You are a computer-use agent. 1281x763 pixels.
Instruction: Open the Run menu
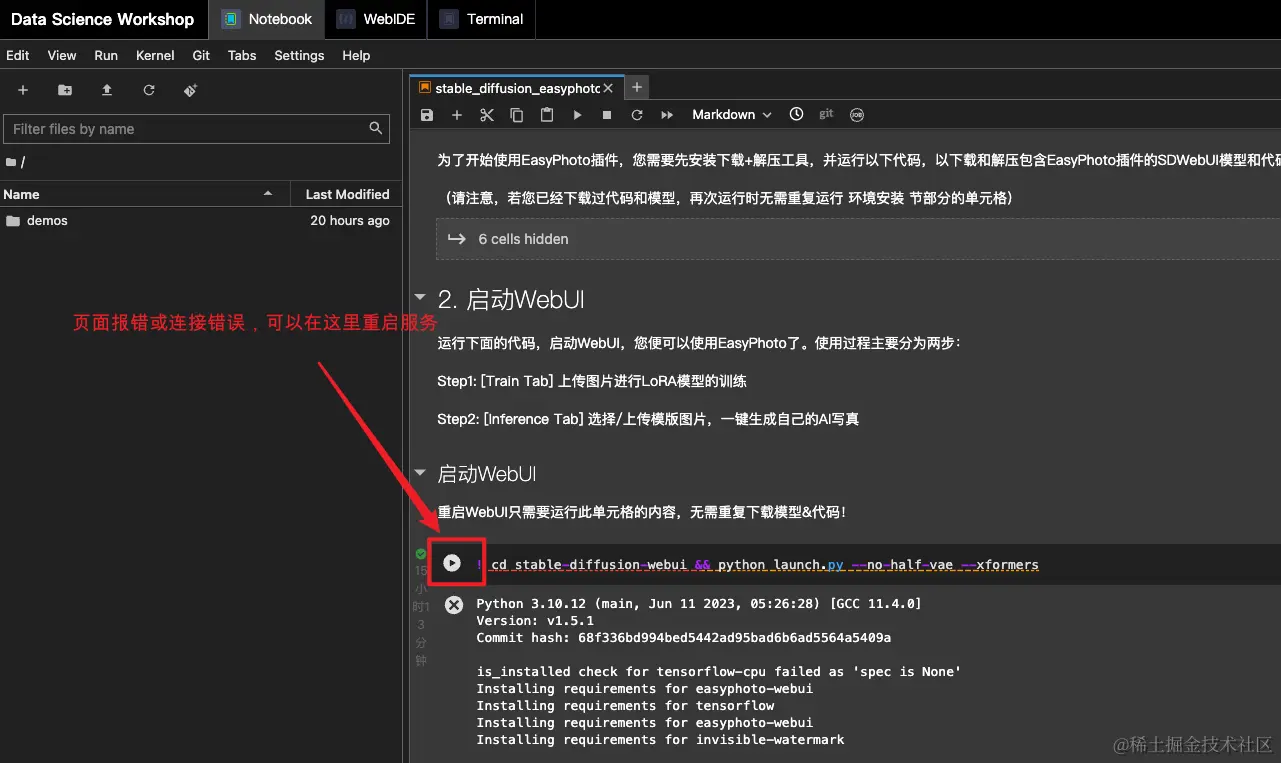(106, 55)
